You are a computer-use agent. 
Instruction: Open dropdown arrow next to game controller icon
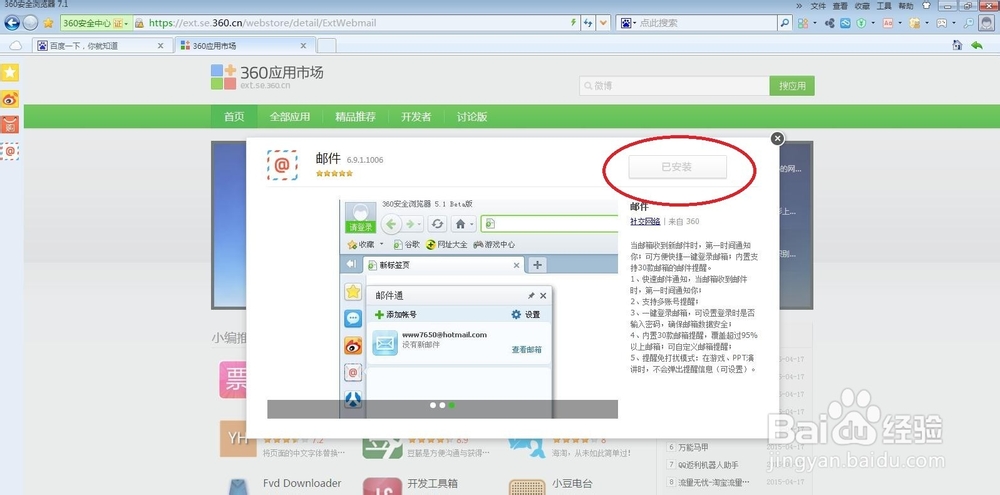click(x=953, y=23)
